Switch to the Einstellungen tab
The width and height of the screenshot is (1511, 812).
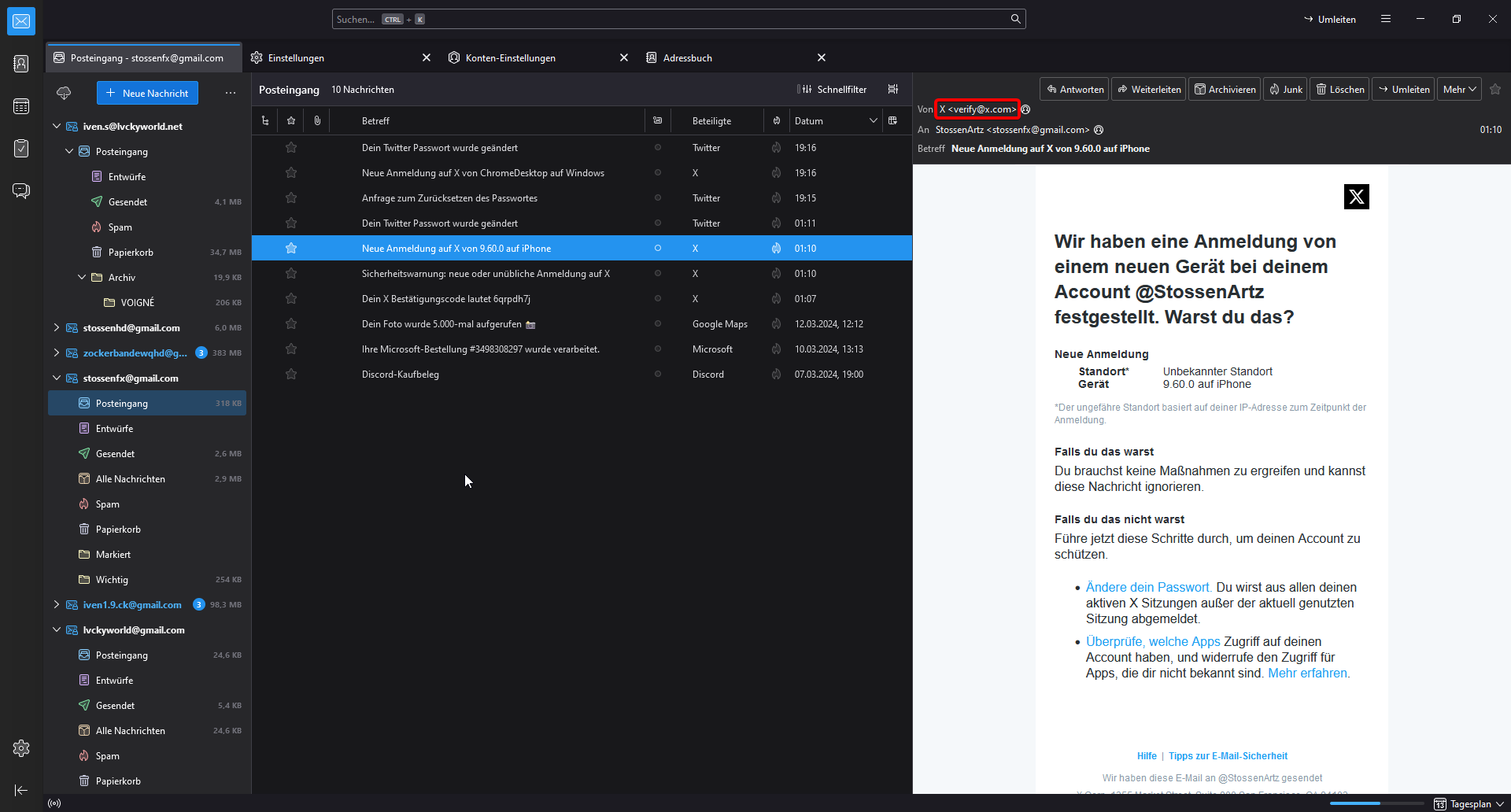(296, 58)
